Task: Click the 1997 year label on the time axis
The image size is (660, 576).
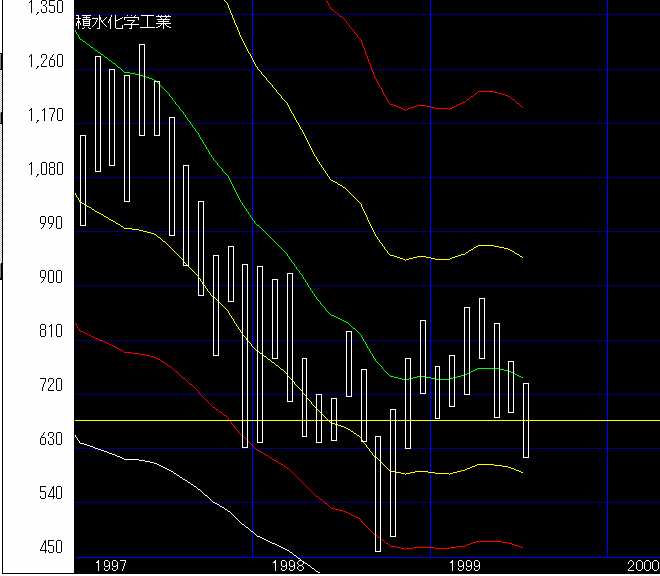Action: (x=110, y=565)
